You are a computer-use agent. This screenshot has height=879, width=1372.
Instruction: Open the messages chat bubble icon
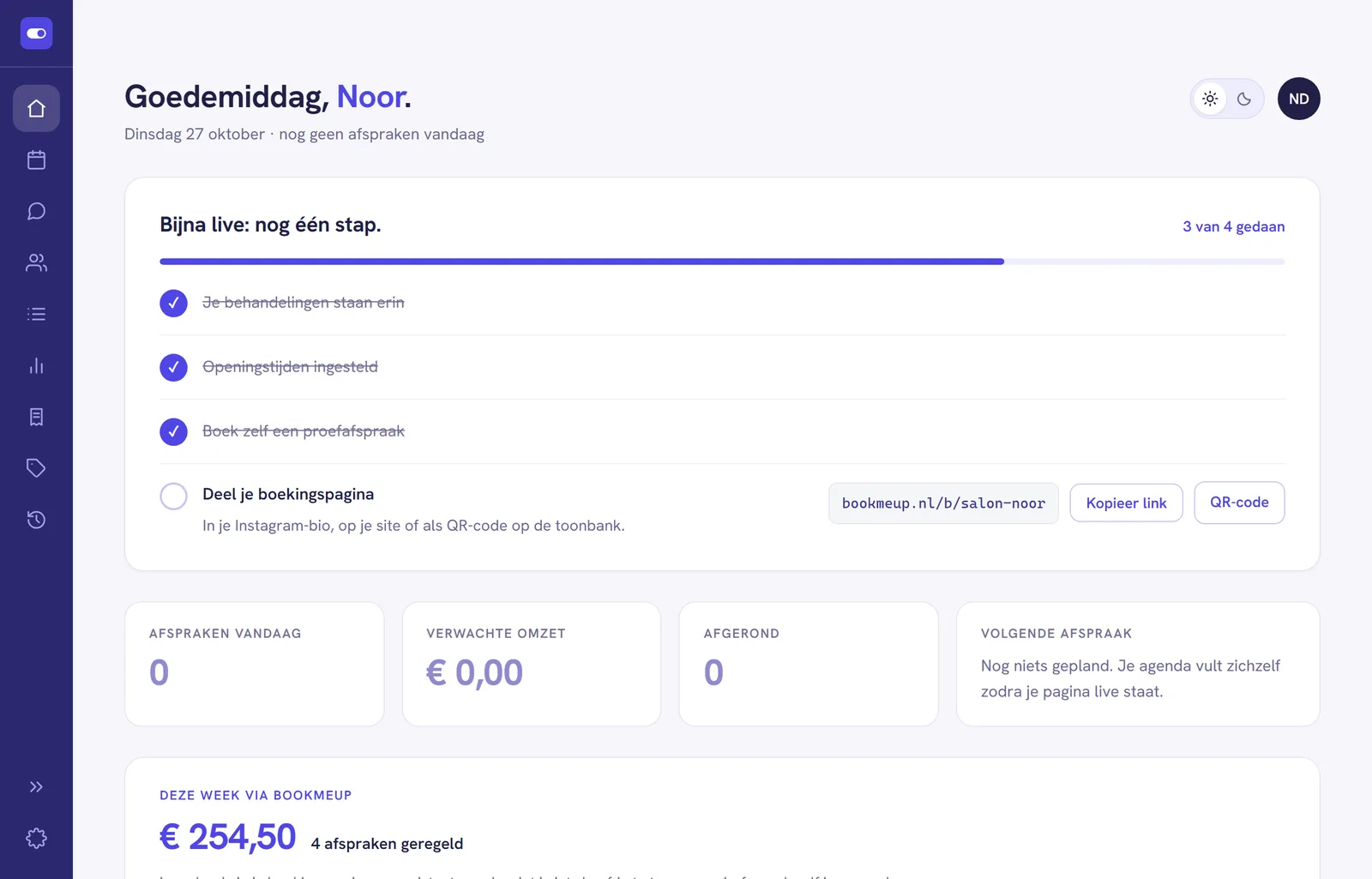coord(36,211)
